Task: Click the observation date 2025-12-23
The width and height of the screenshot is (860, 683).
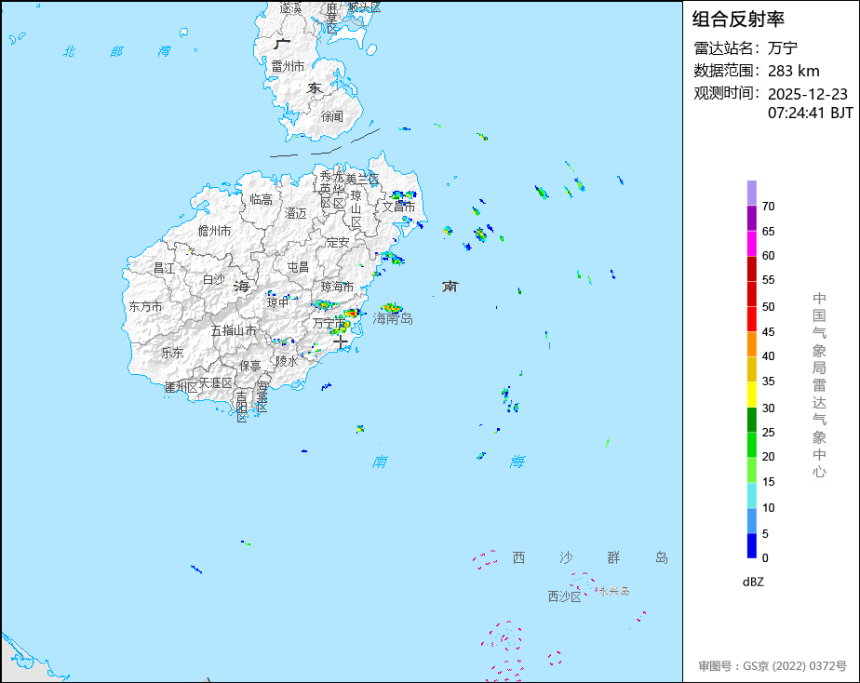Action: [807, 94]
